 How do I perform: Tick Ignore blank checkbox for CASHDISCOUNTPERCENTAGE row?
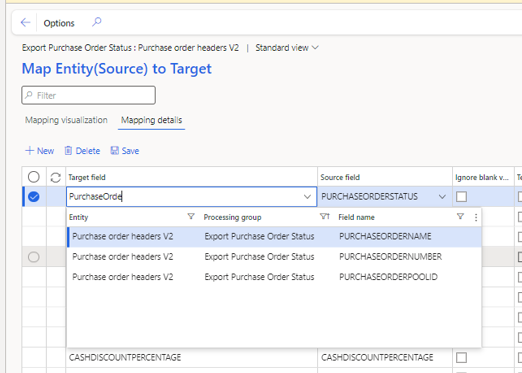click(461, 358)
